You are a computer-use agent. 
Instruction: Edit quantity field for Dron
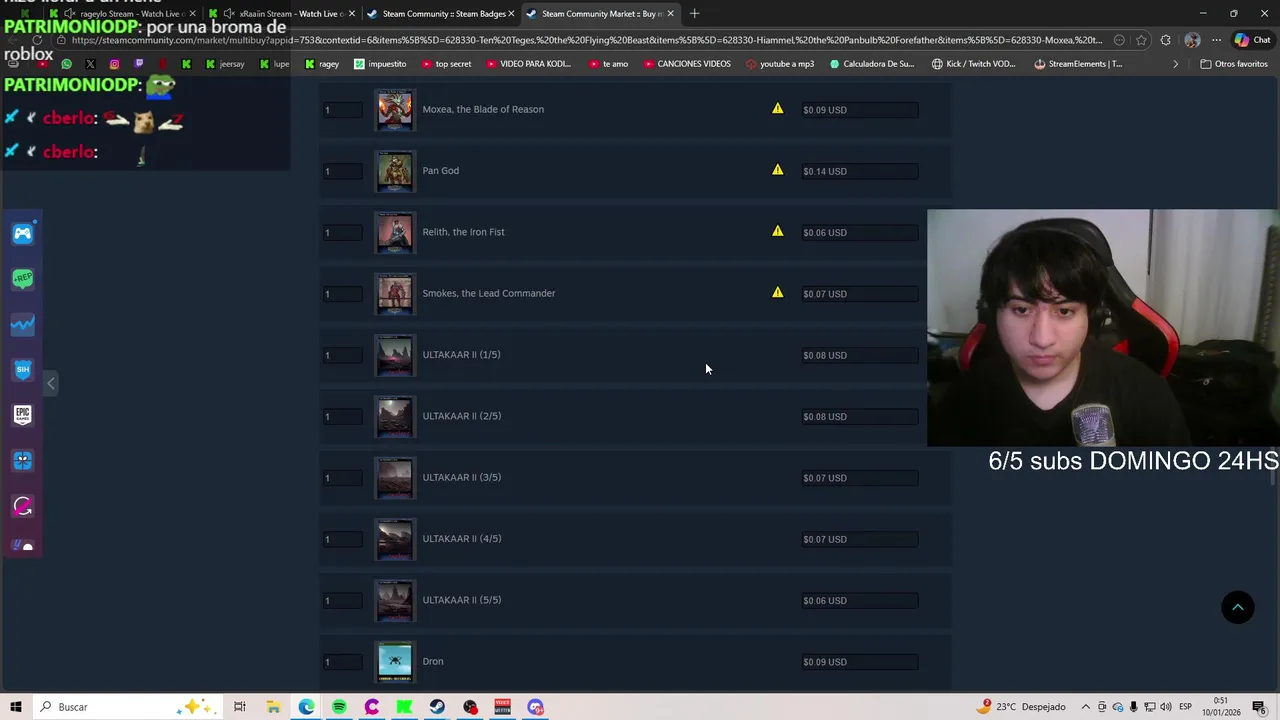343,662
